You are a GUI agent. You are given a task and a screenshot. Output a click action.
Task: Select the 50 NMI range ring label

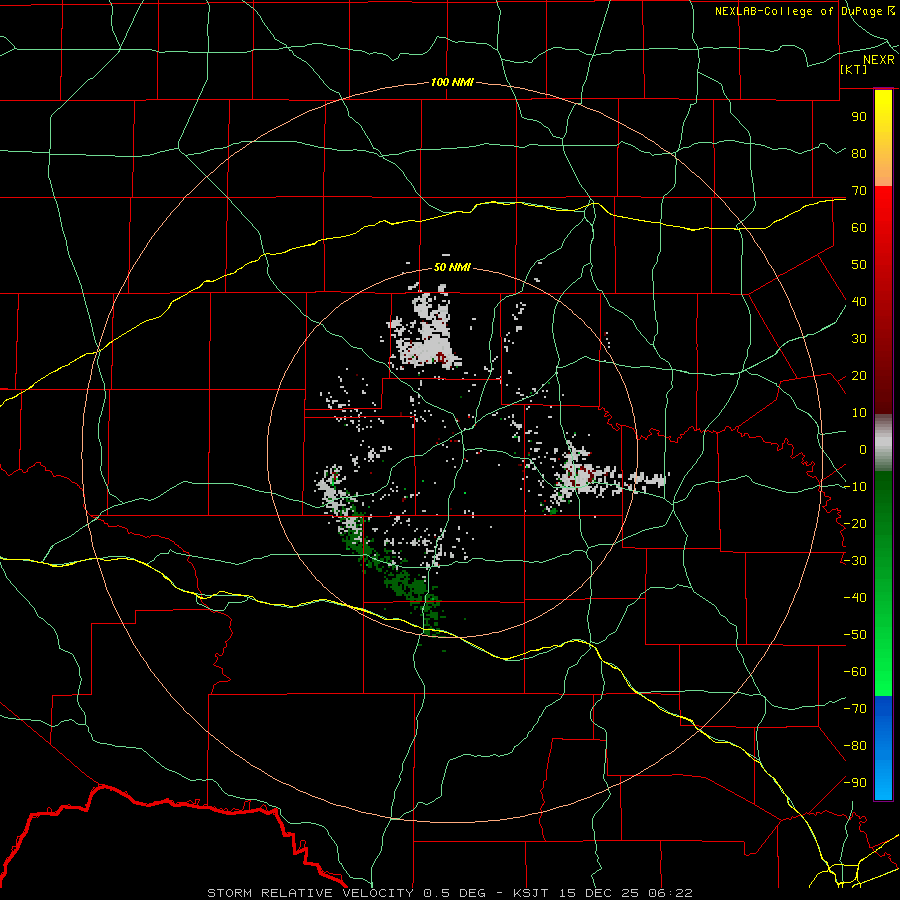(x=452, y=267)
